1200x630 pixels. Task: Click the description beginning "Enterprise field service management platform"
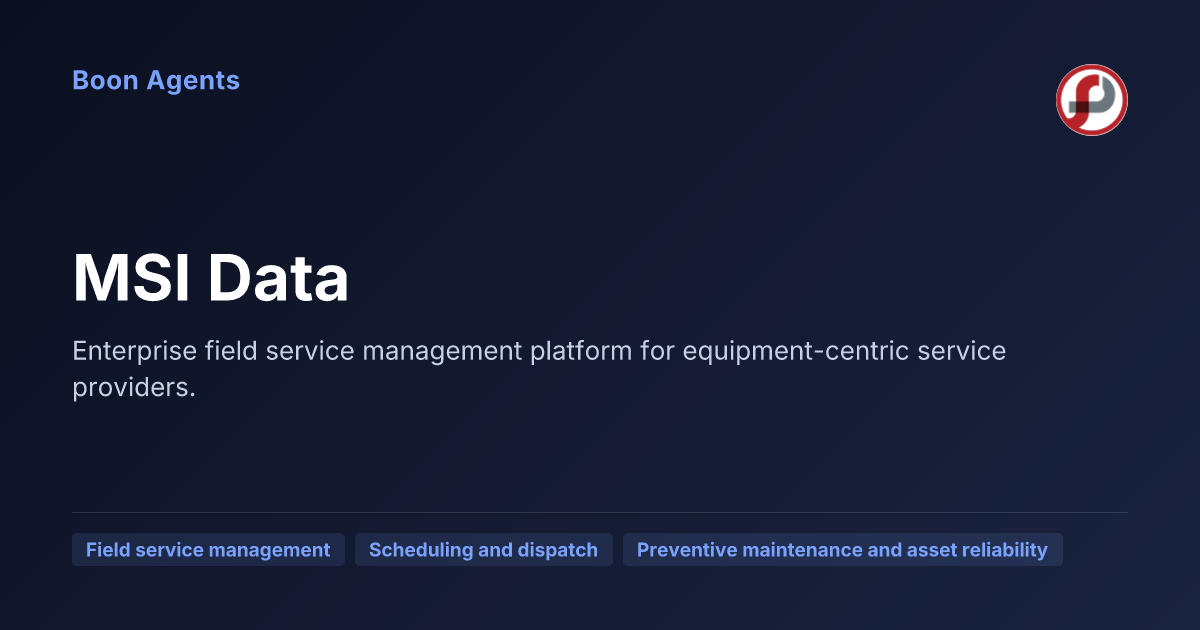coord(539,369)
